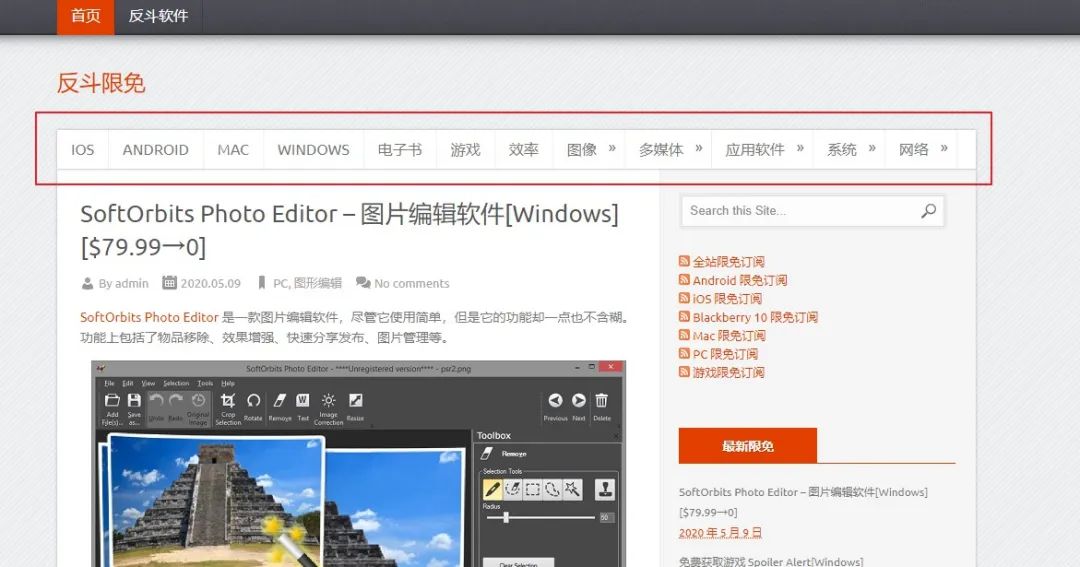This screenshot has width=1080, height=567.
Task: Open the 首页 tab
Action: point(85,16)
